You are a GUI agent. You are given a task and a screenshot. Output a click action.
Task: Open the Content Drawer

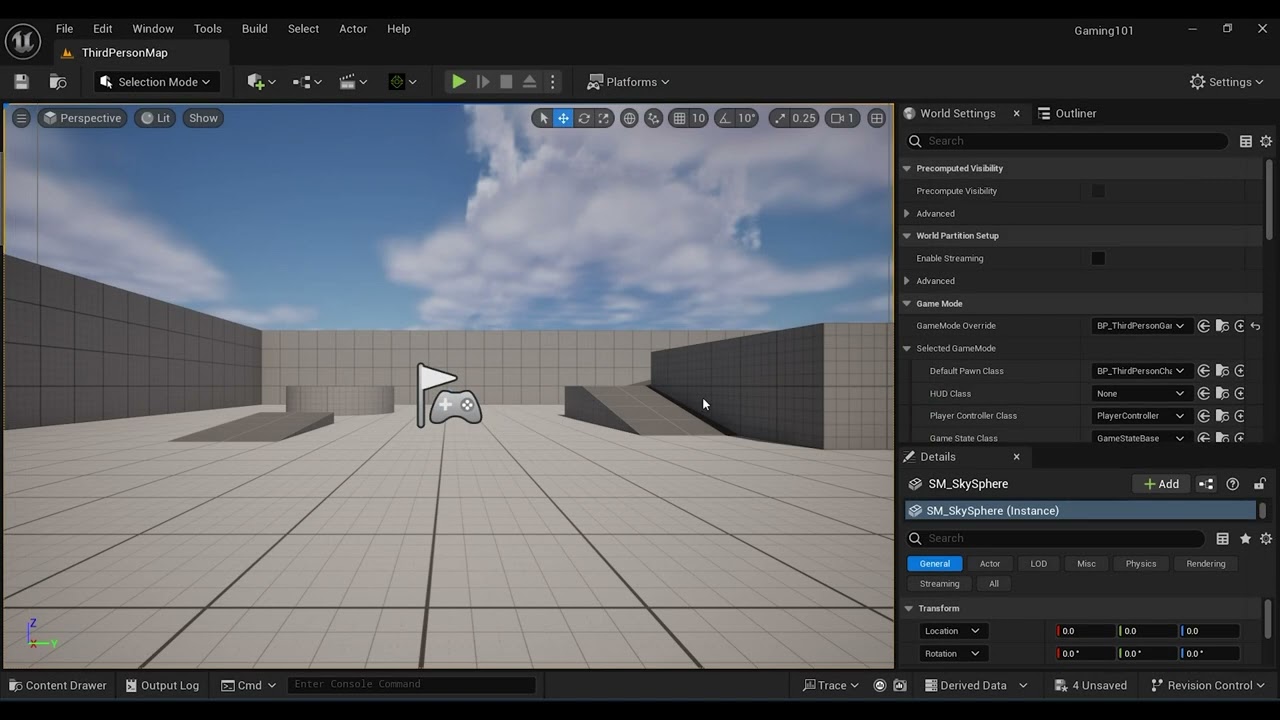pyautogui.click(x=57, y=685)
